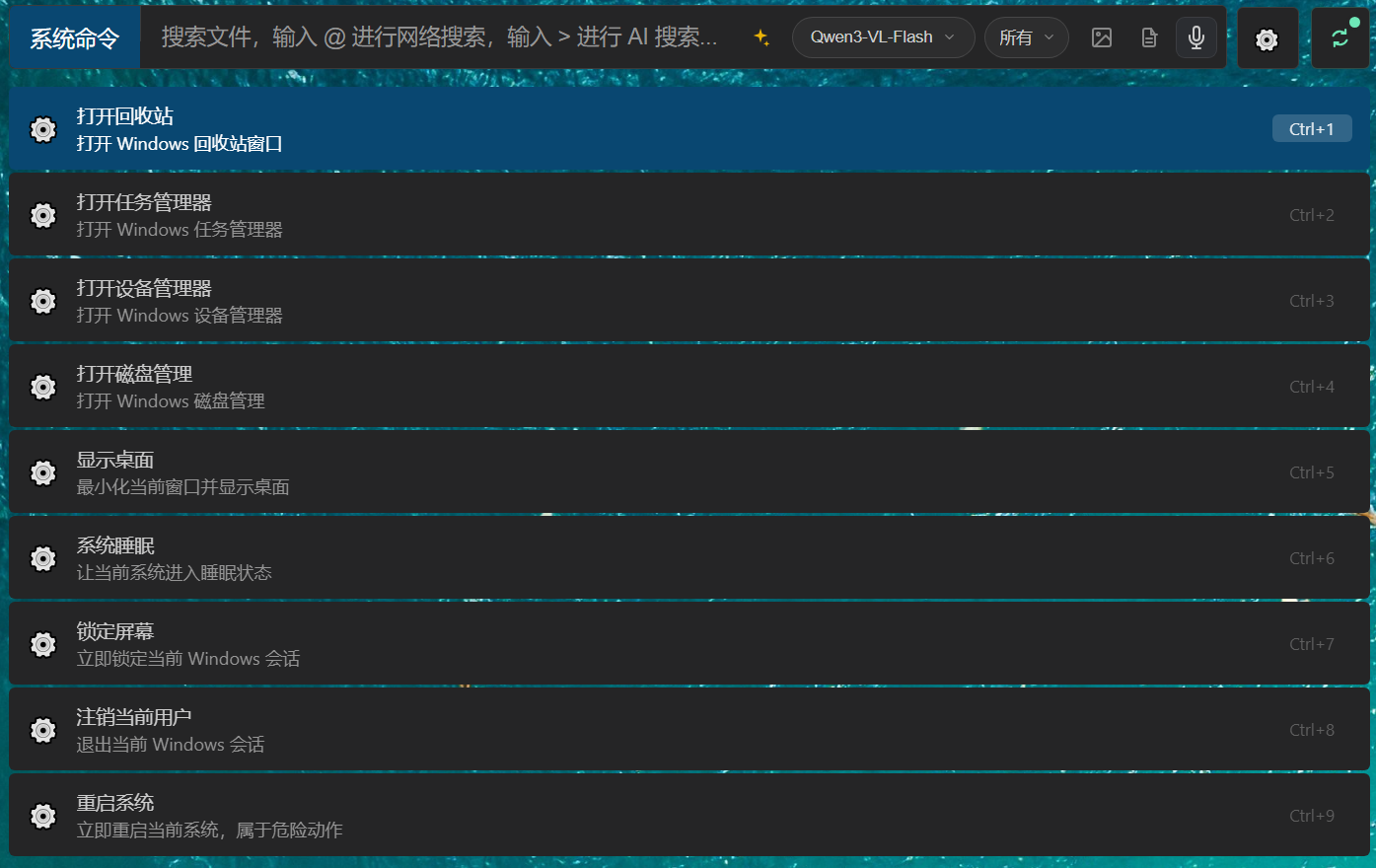Click the Ctrl+9 shortcut label

point(1312,816)
